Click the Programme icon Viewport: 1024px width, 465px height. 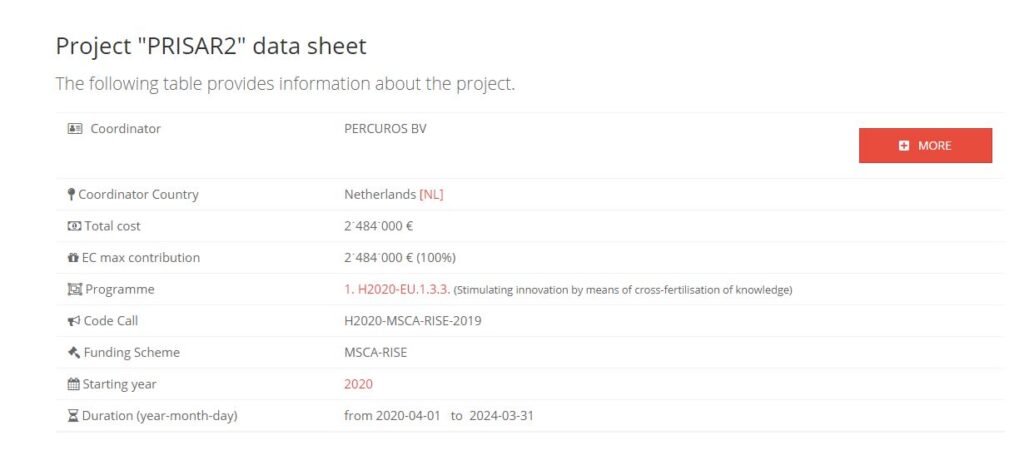(74, 289)
